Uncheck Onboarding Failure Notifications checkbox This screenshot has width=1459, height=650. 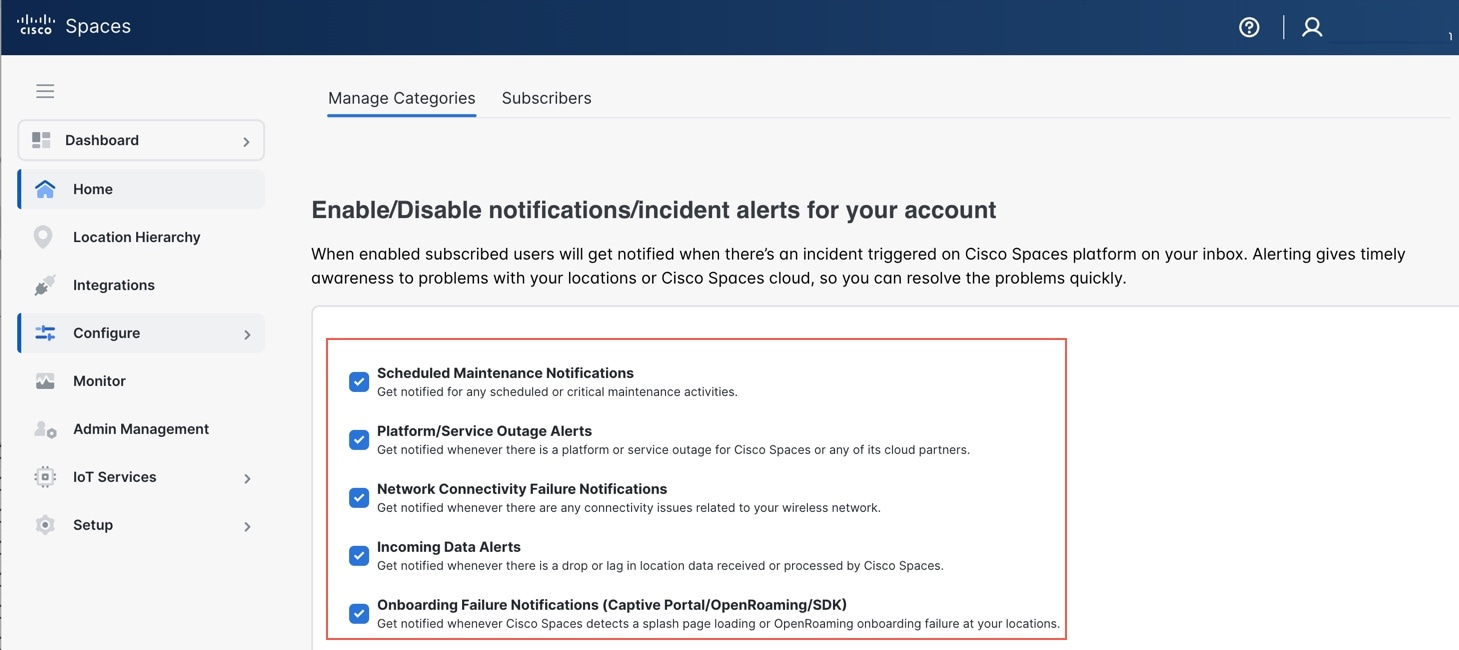coord(359,614)
